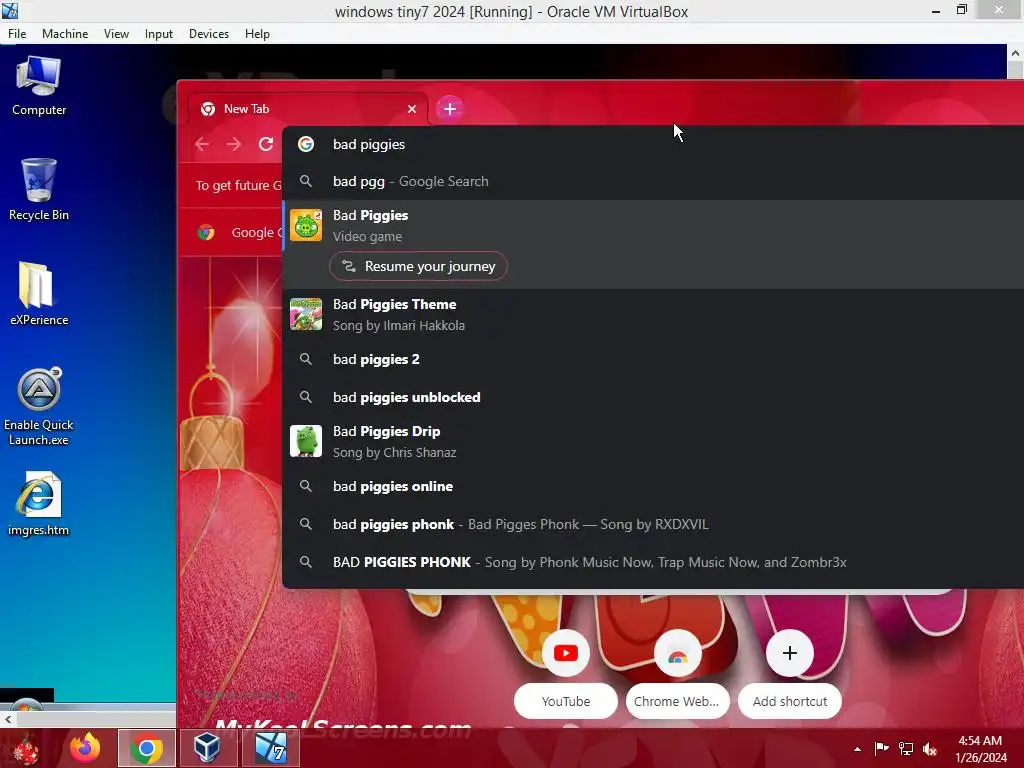Open a new Chrome tab with plus button
Screen dimensions: 1024x768
click(x=449, y=109)
